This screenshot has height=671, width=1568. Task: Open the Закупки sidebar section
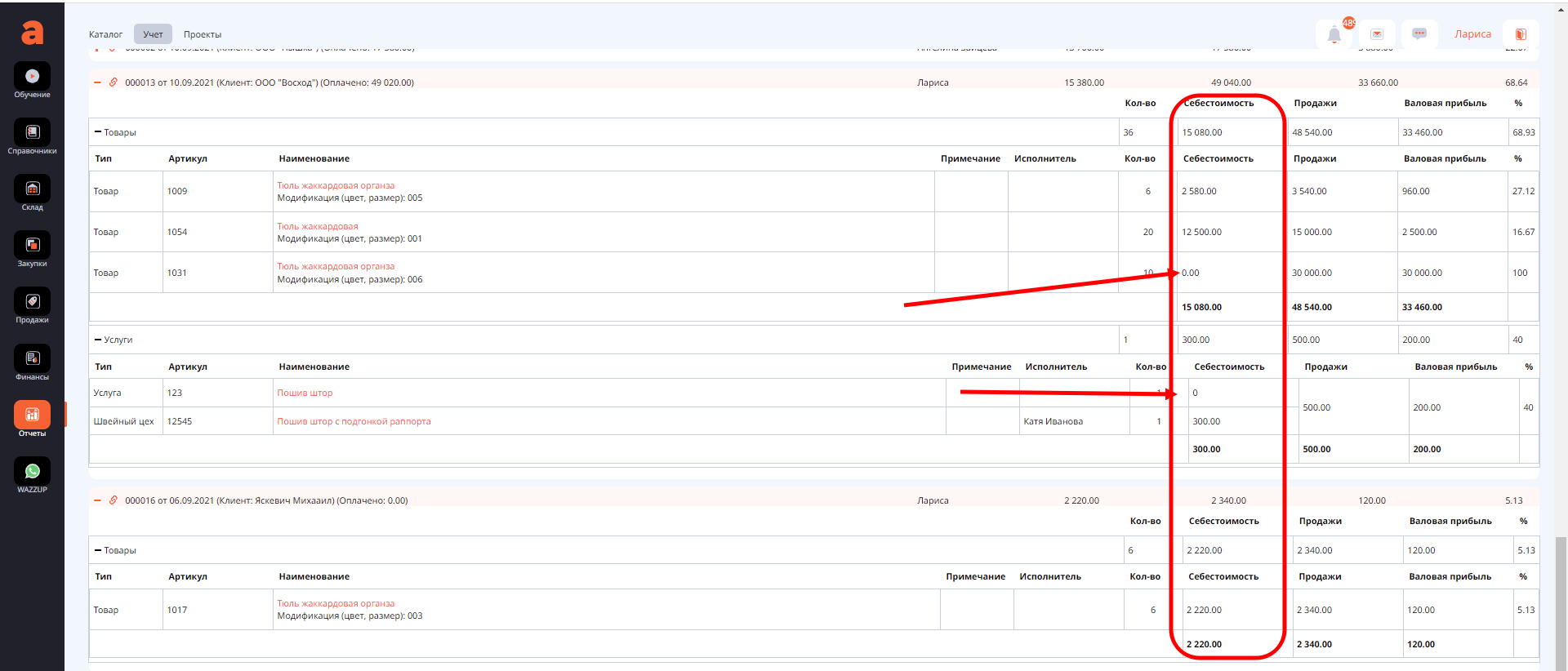point(32,247)
